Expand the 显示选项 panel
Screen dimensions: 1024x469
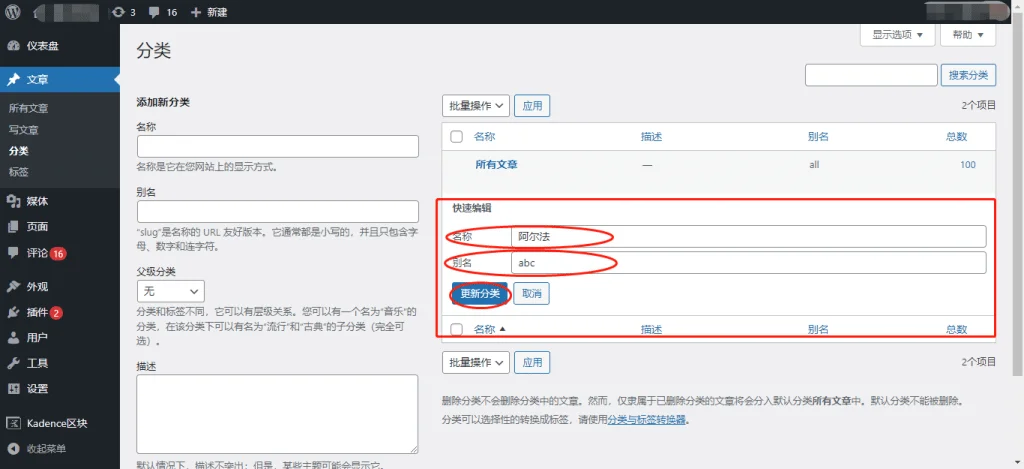tap(897, 35)
